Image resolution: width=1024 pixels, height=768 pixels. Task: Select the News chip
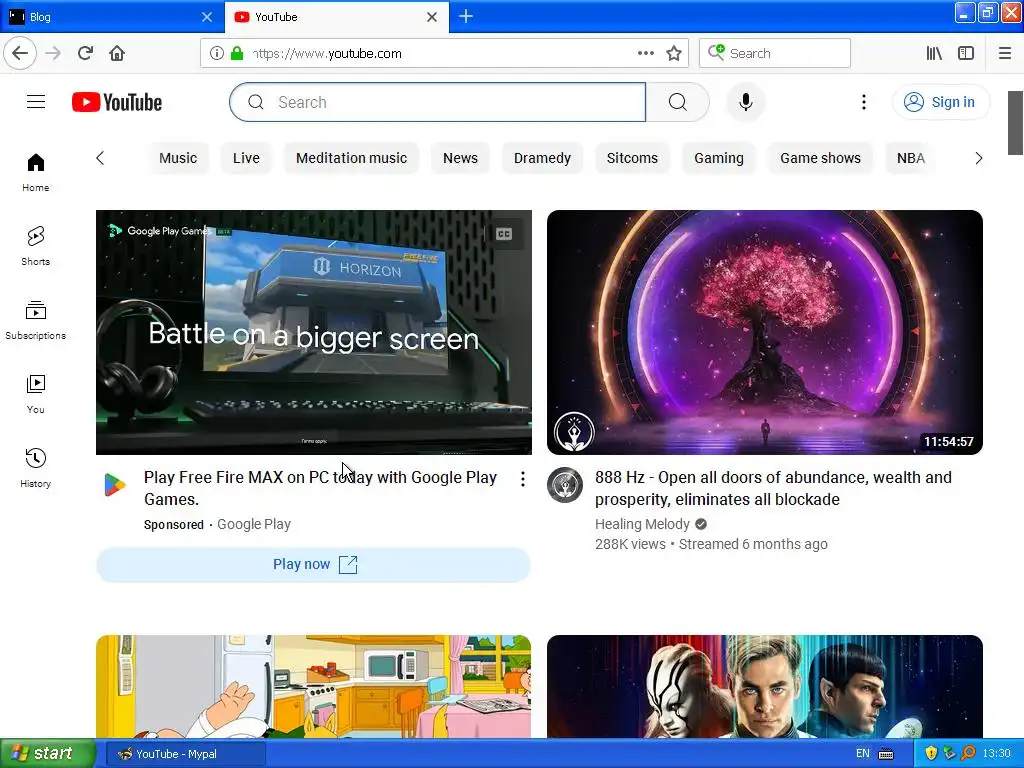coord(460,158)
